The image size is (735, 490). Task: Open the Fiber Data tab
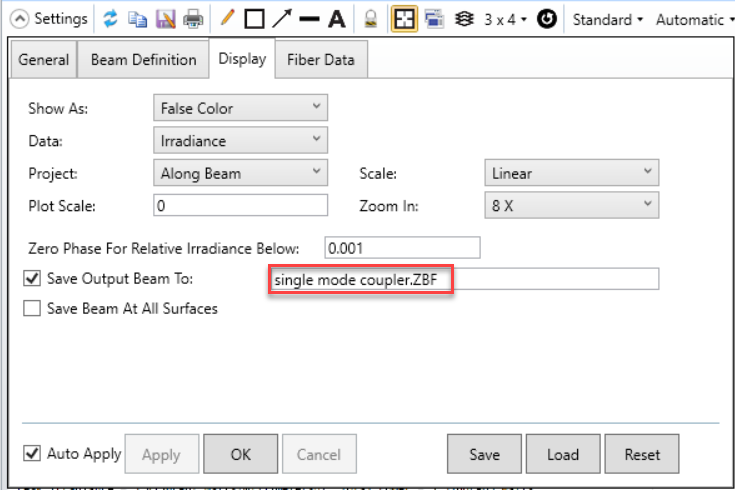[320, 60]
